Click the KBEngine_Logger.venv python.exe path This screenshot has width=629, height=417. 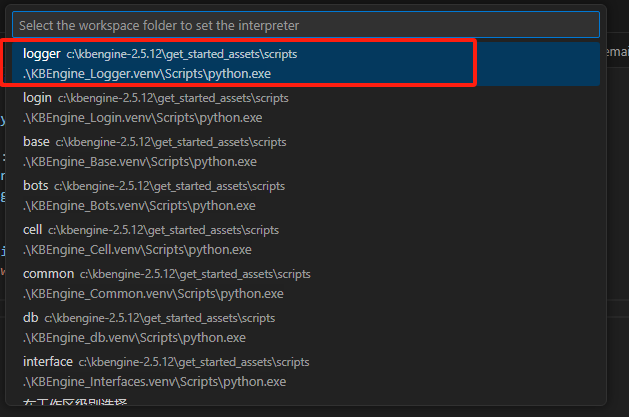pyautogui.click(x=147, y=74)
